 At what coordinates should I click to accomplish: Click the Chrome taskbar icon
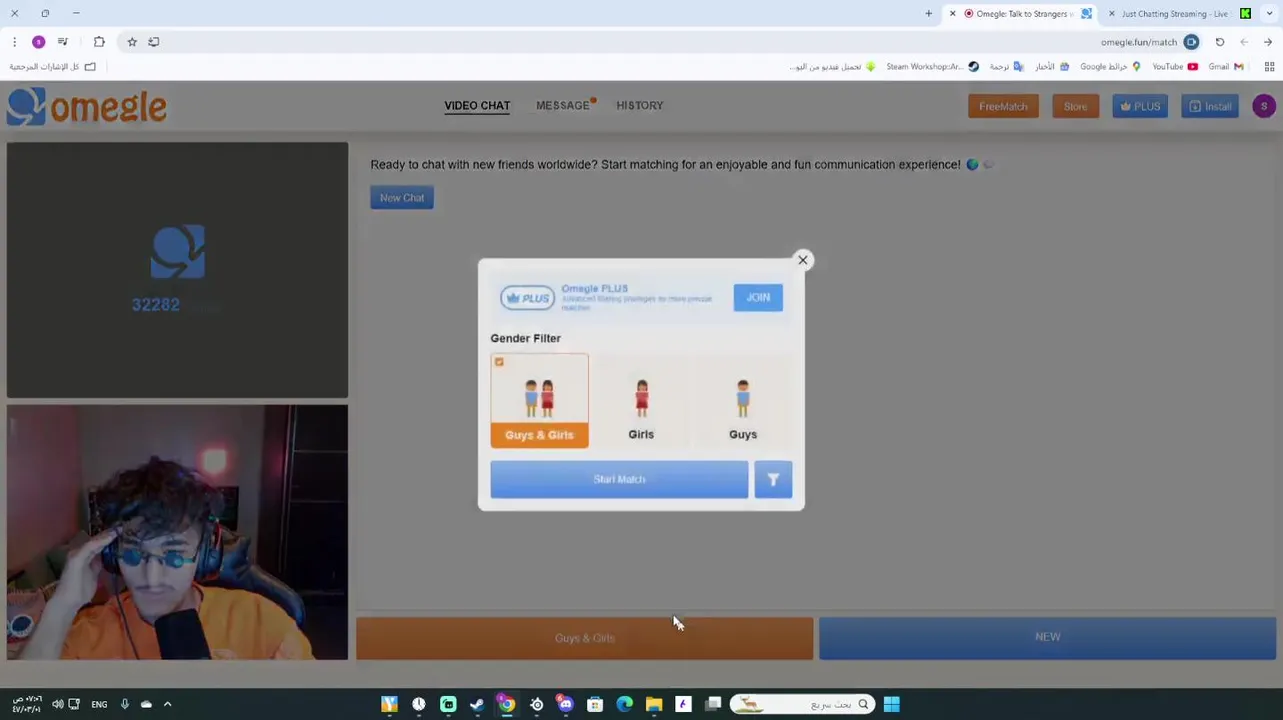[507, 704]
